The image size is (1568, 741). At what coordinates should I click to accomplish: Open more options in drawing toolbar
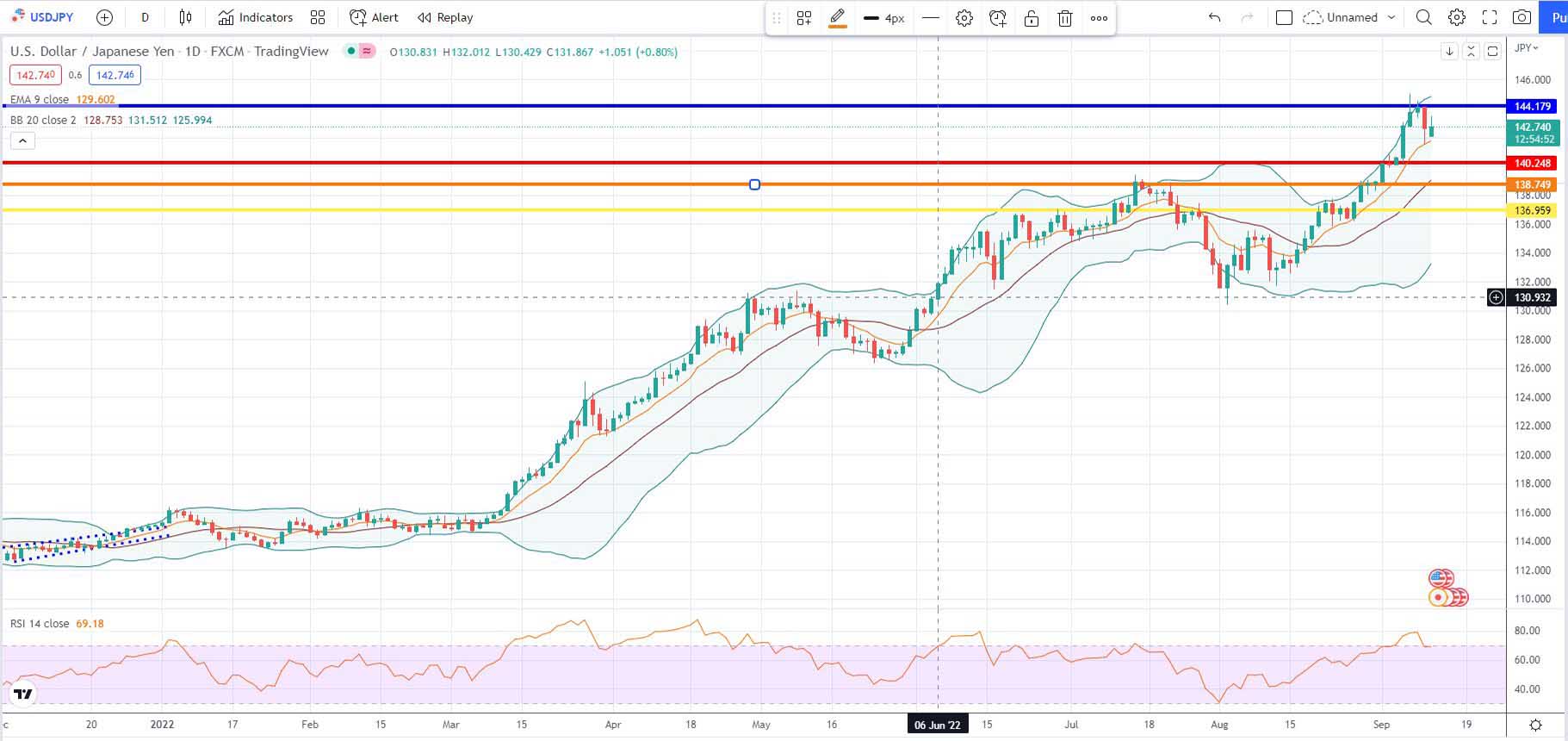pos(1099,18)
